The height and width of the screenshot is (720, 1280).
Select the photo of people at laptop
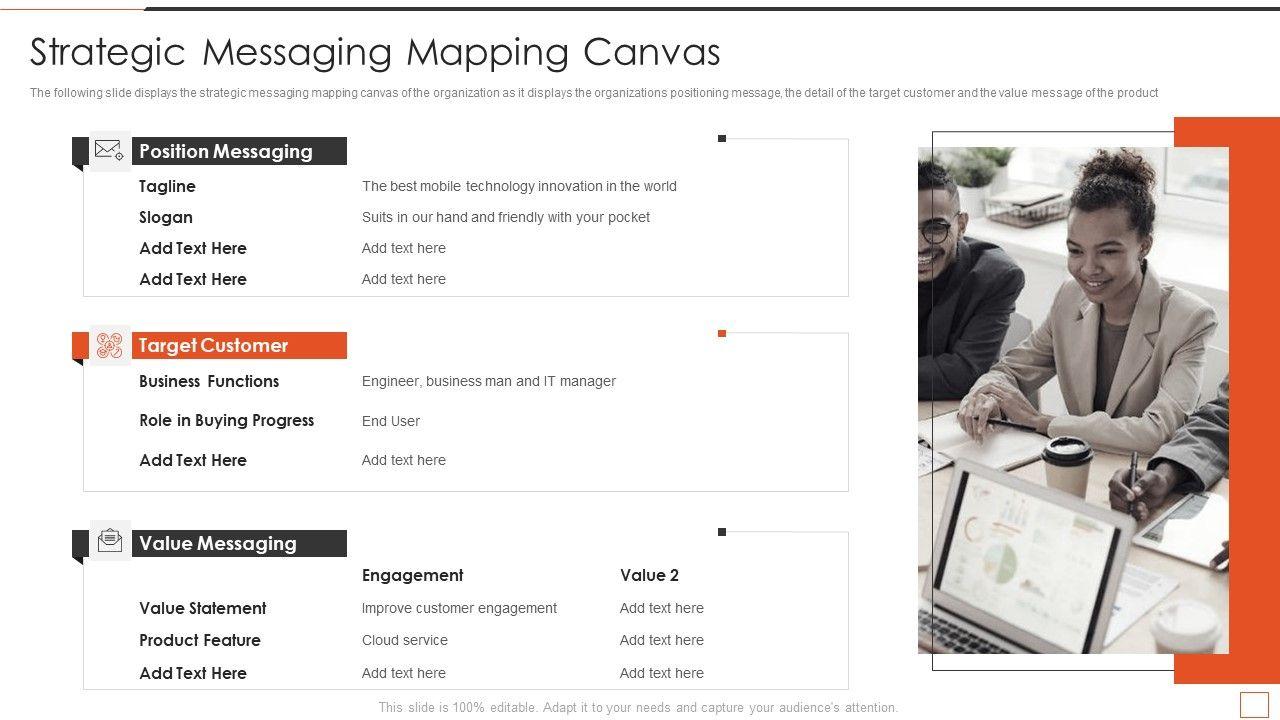[1072, 400]
